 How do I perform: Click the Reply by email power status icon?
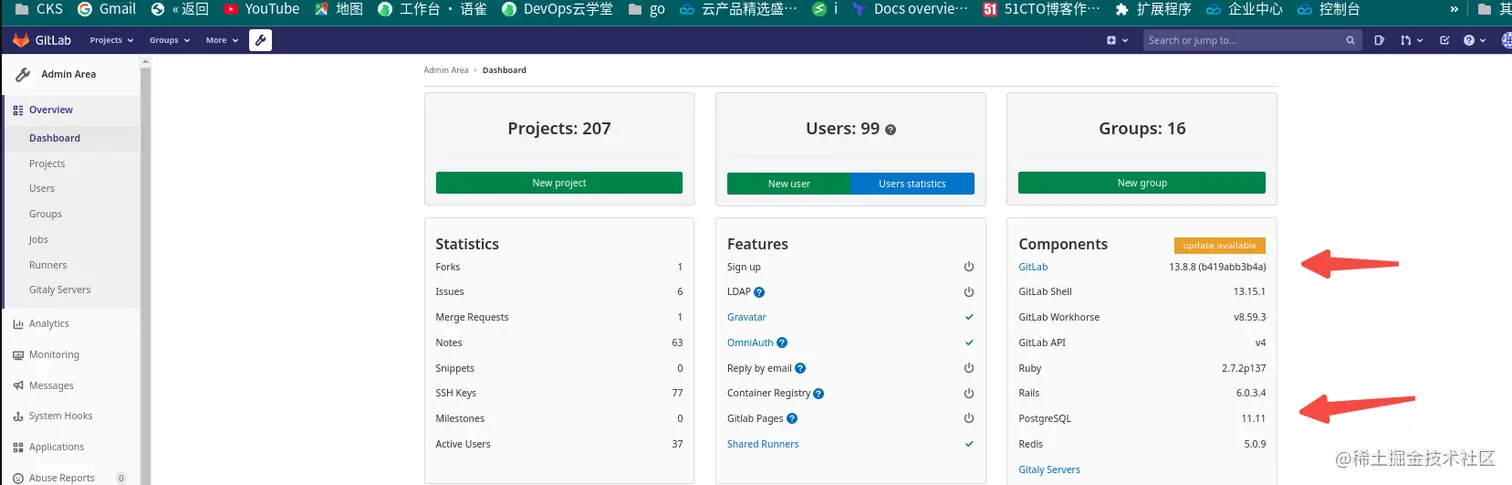coord(969,368)
